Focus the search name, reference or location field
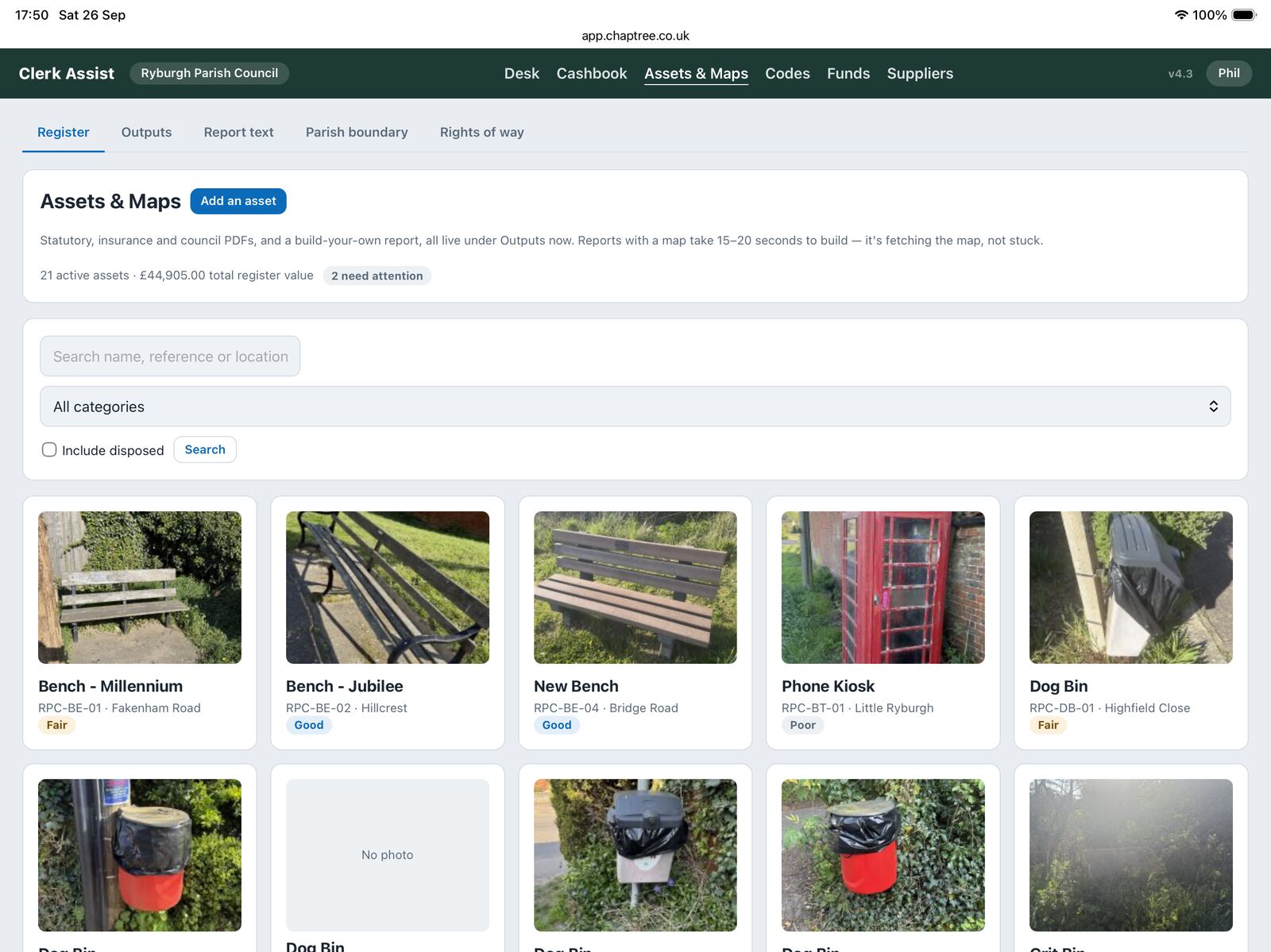The width and height of the screenshot is (1271, 952). point(170,356)
